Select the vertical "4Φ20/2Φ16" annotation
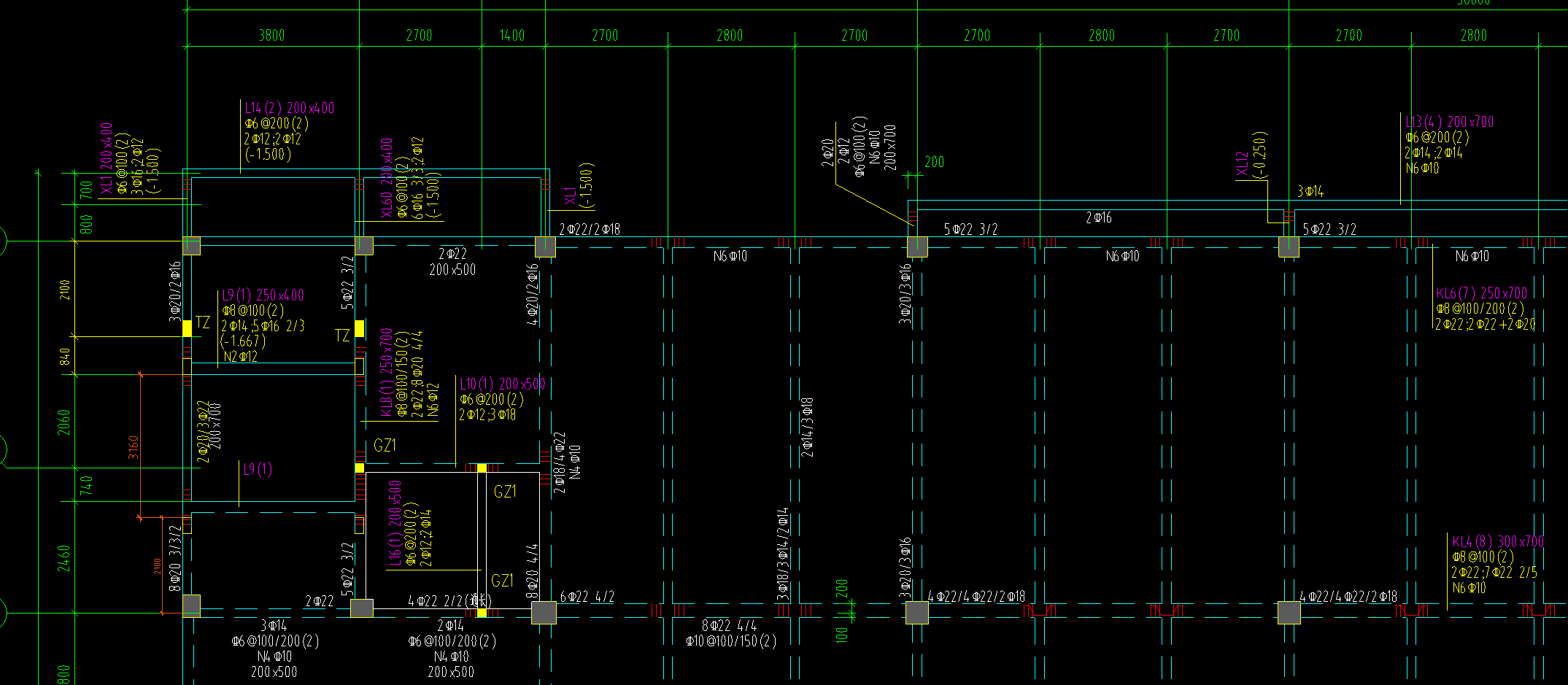1568x685 pixels. click(533, 294)
